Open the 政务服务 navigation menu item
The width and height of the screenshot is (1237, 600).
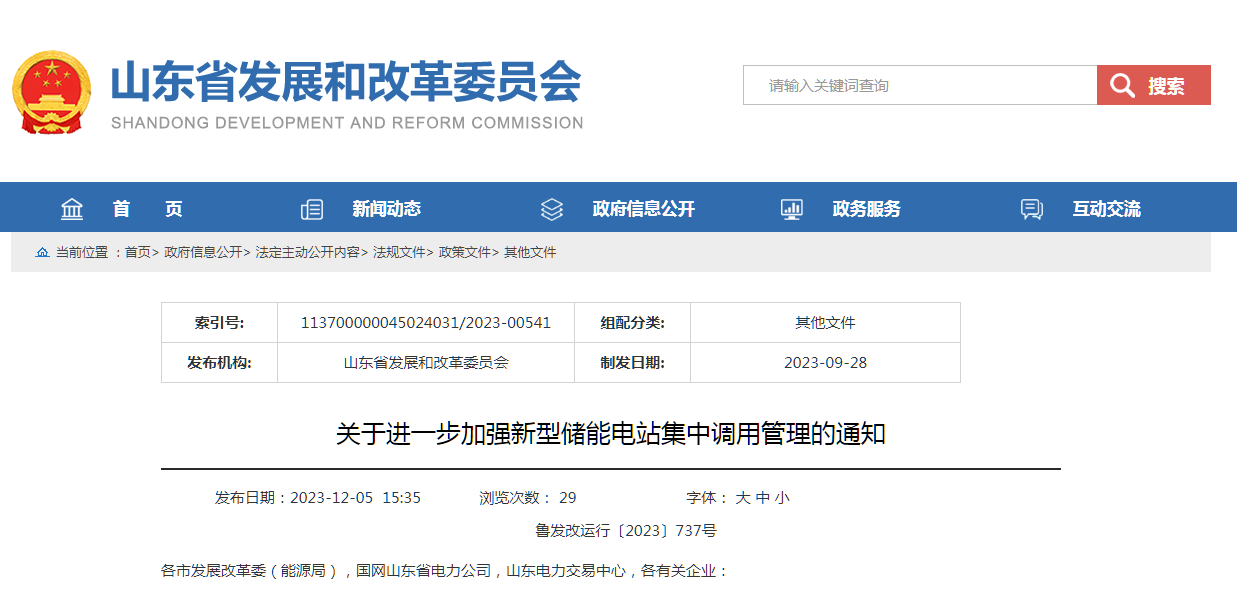pyautogui.click(x=866, y=209)
